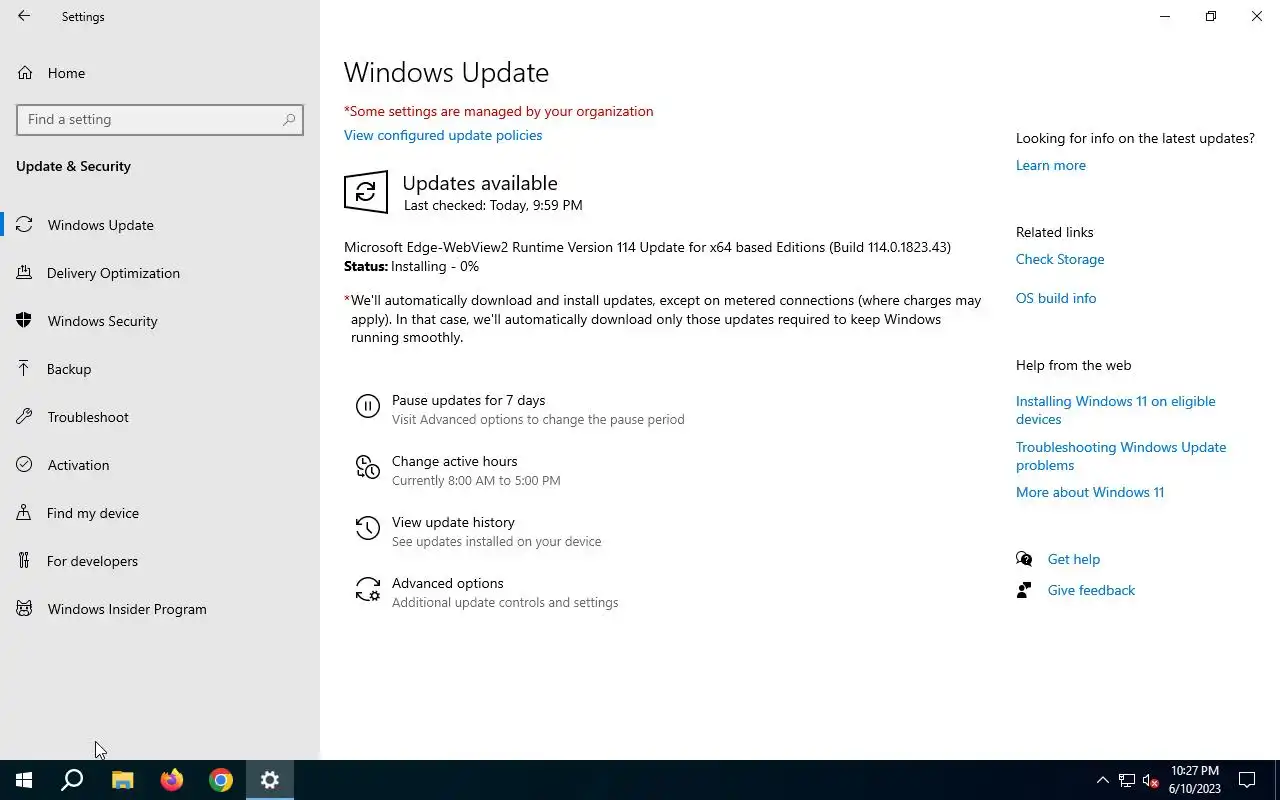Viewport: 1280px width, 800px height.
Task: Click the For developers tools icon
Action: coord(25,561)
